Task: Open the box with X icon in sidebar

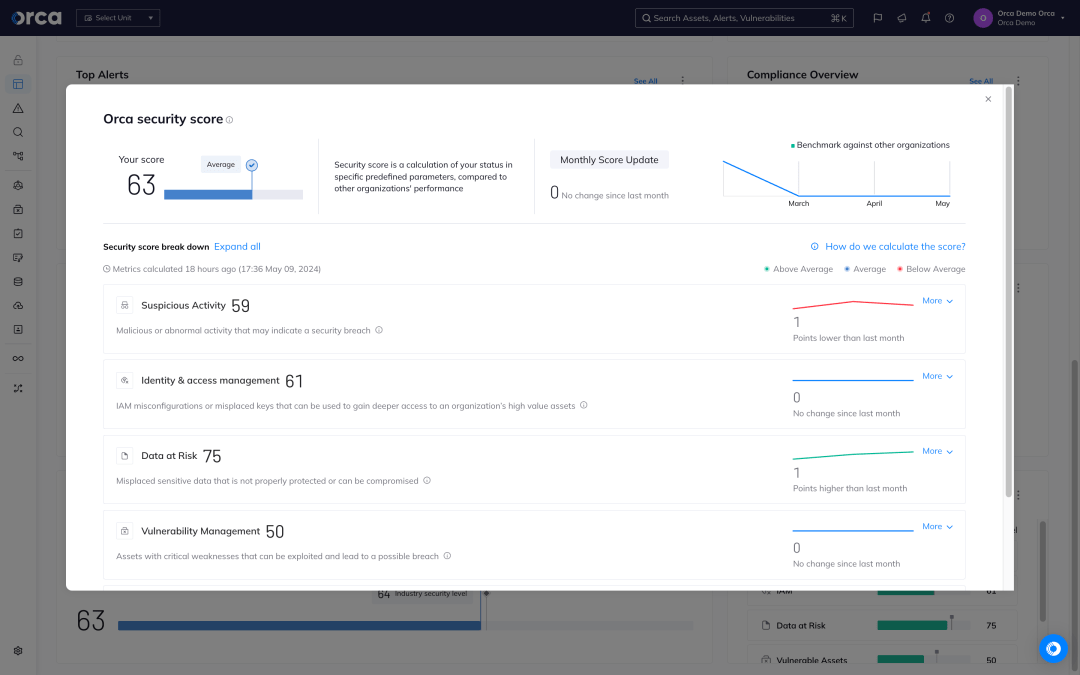Action: click(x=18, y=209)
